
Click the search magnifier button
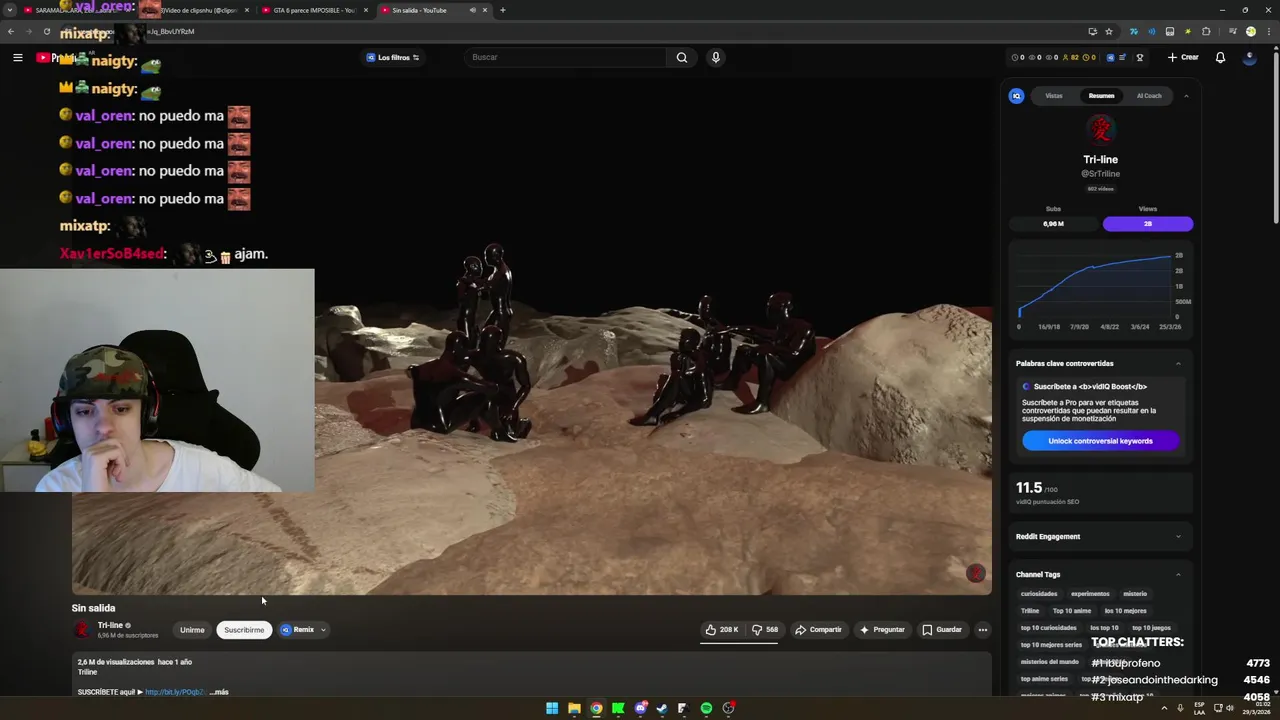tap(682, 57)
